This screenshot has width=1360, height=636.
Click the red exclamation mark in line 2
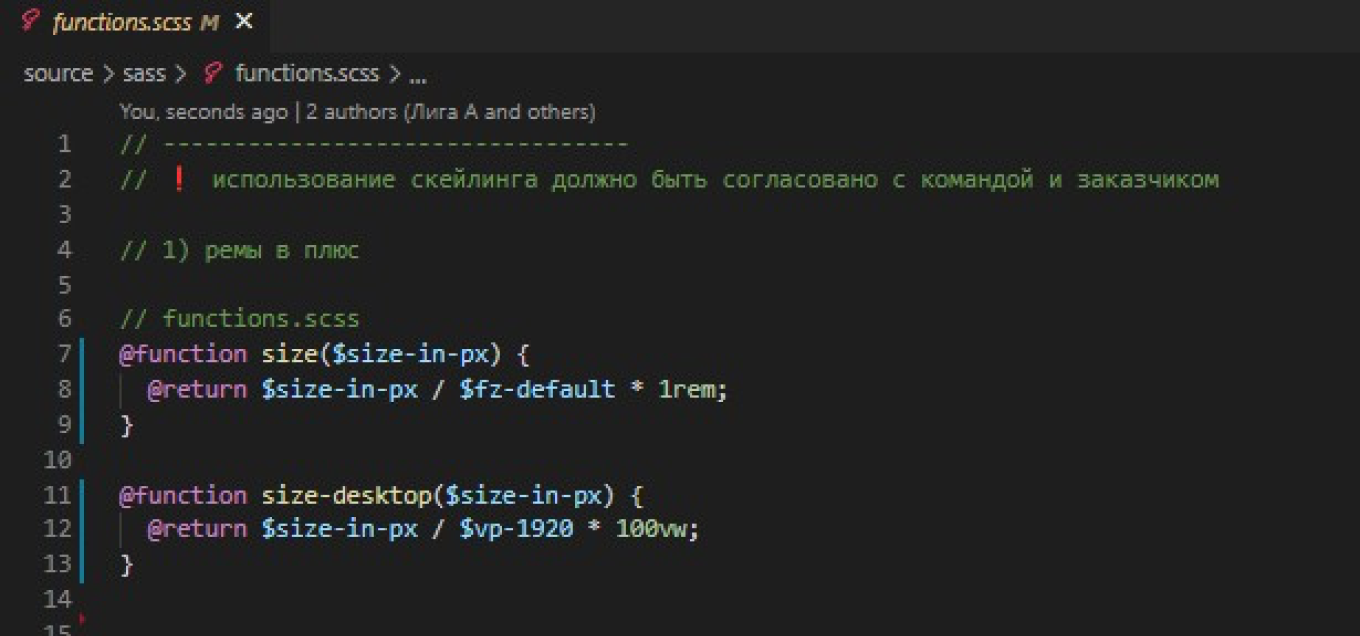(x=179, y=180)
